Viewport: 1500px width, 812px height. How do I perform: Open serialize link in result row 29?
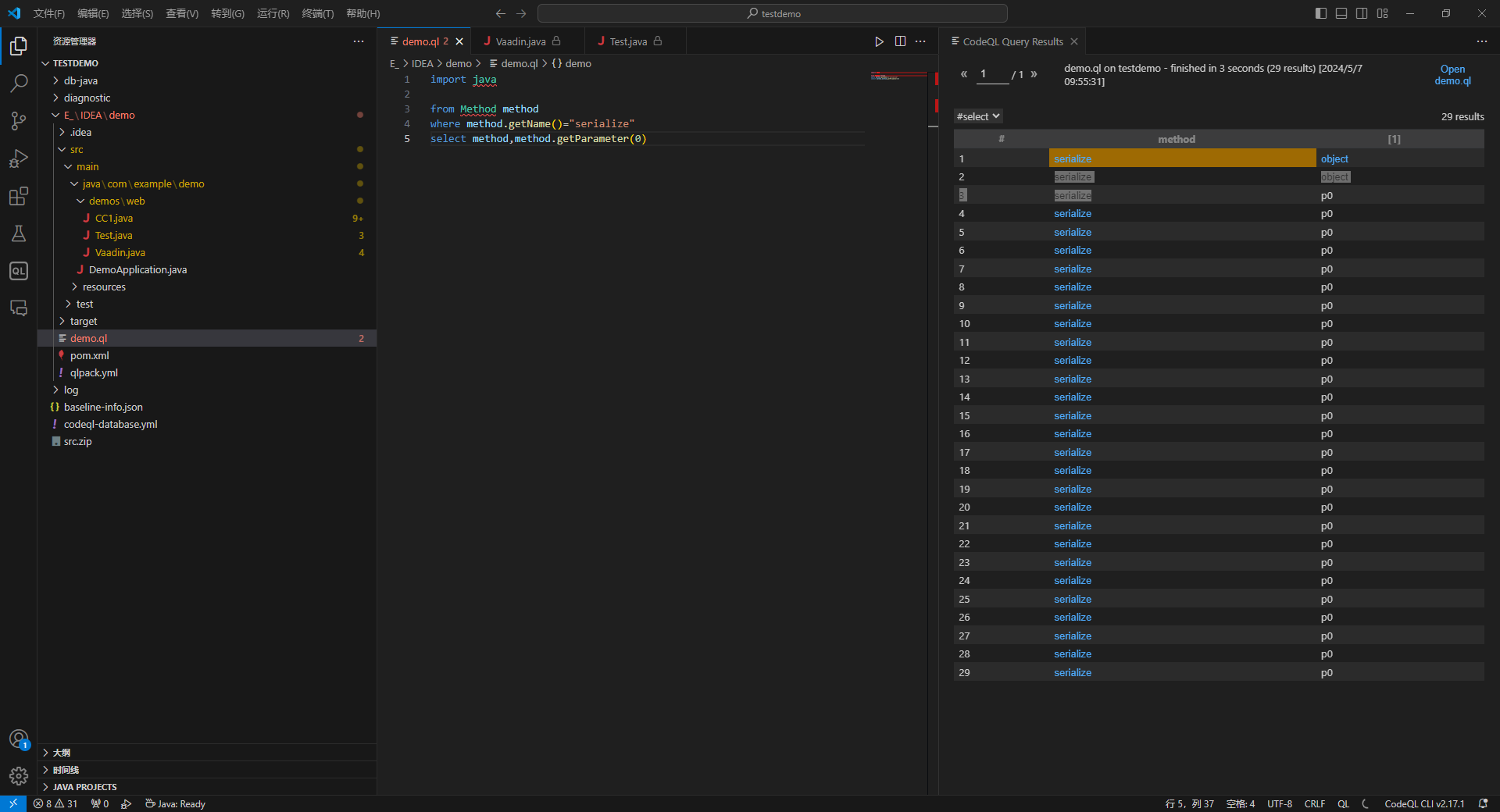(x=1073, y=672)
